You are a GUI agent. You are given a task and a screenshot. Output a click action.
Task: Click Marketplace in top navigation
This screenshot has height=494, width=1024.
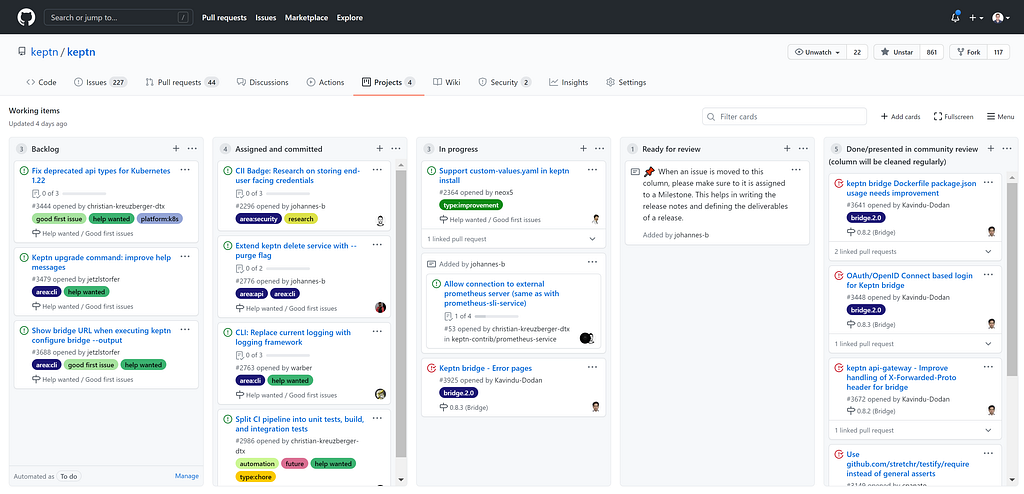pos(306,18)
